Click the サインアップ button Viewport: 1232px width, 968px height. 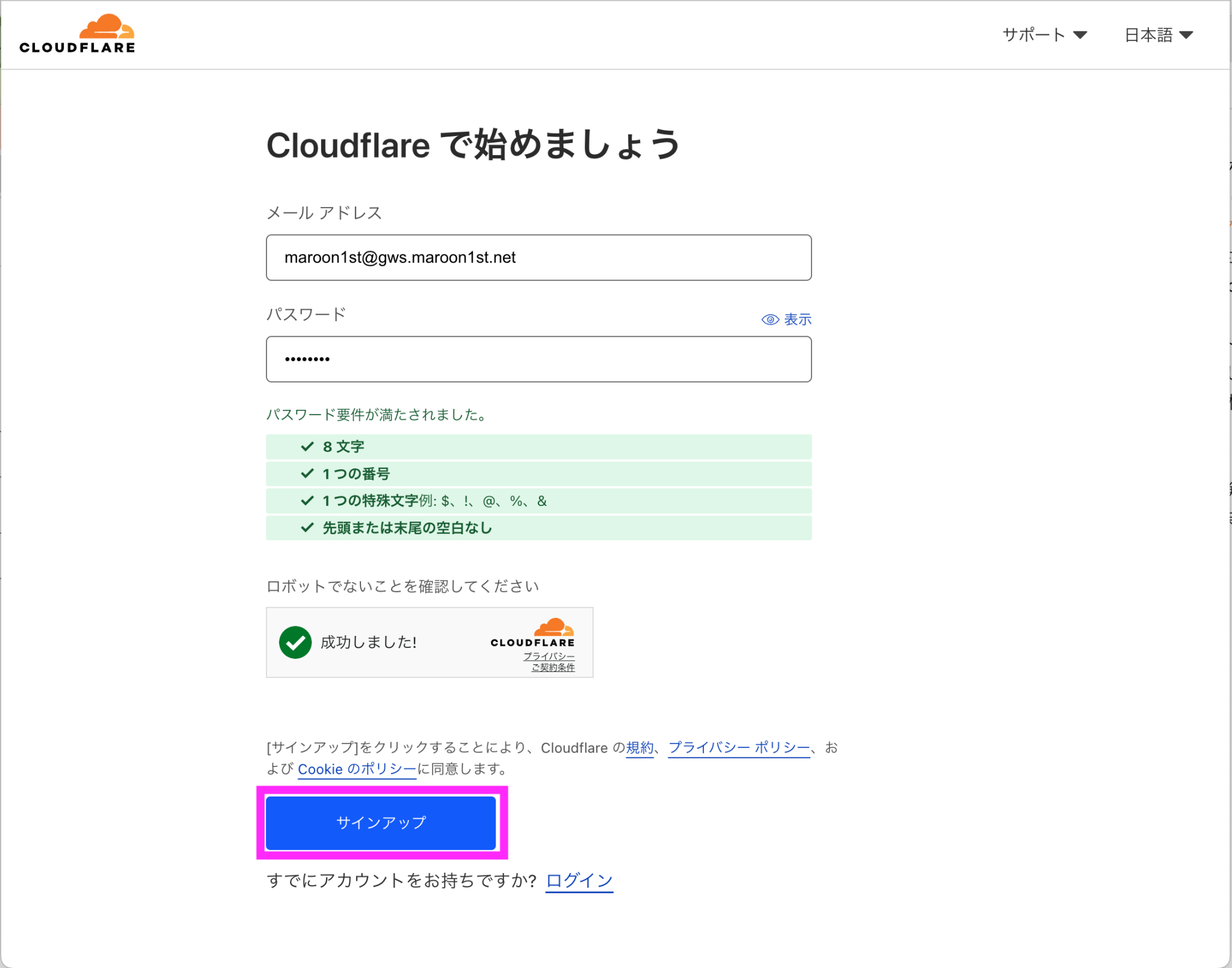click(x=381, y=822)
